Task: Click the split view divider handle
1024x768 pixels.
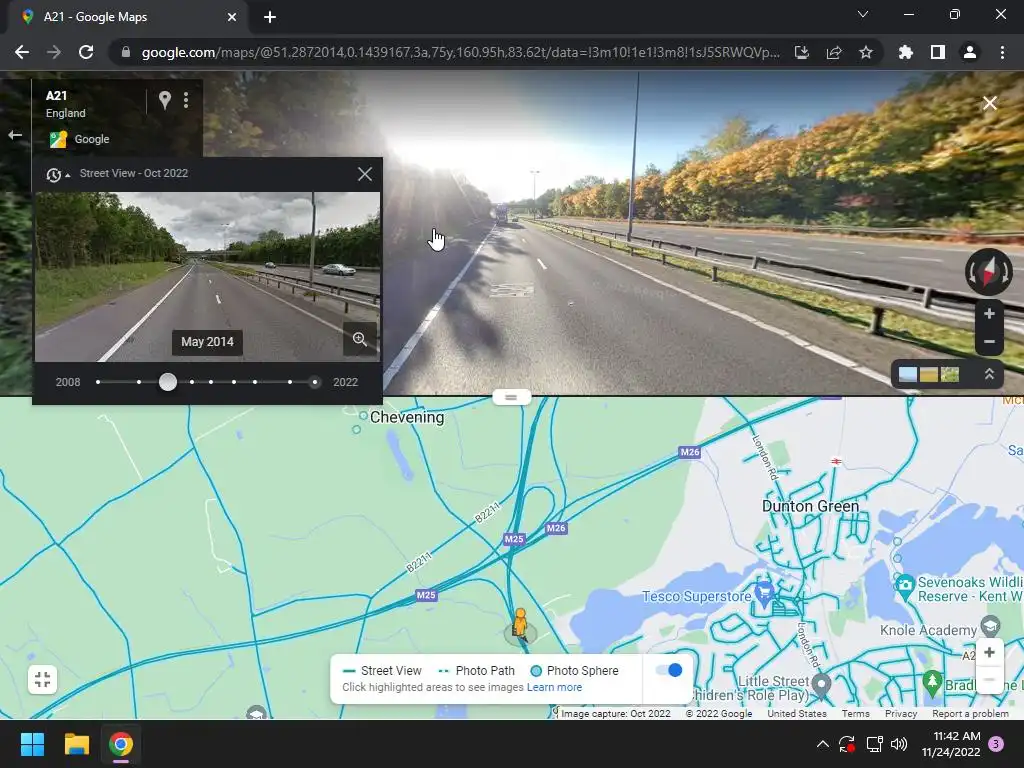Action: coord(511,397)
